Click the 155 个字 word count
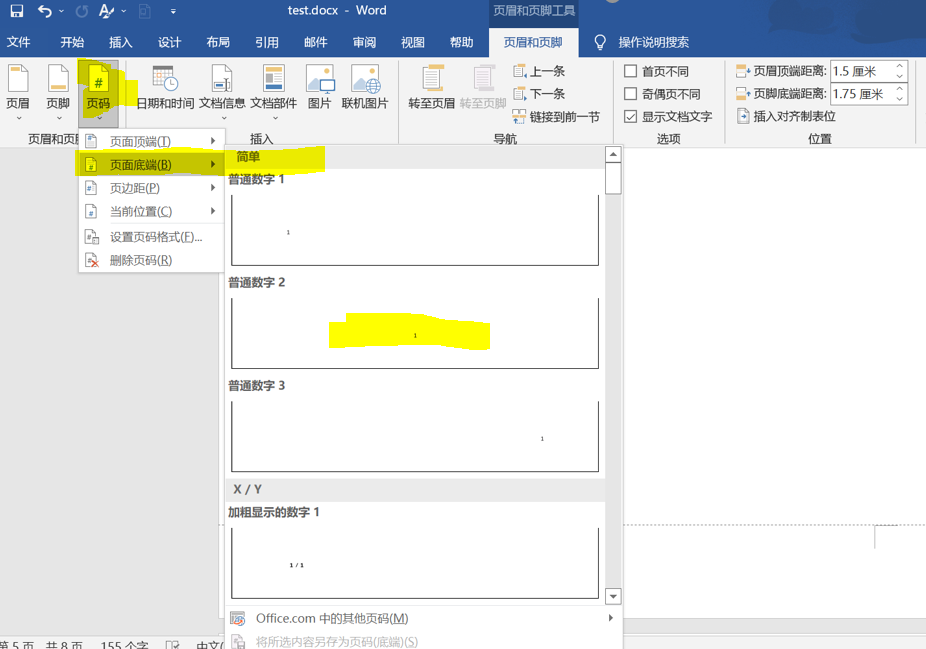This screenshot has width=926, height=649. pos(124,645)
